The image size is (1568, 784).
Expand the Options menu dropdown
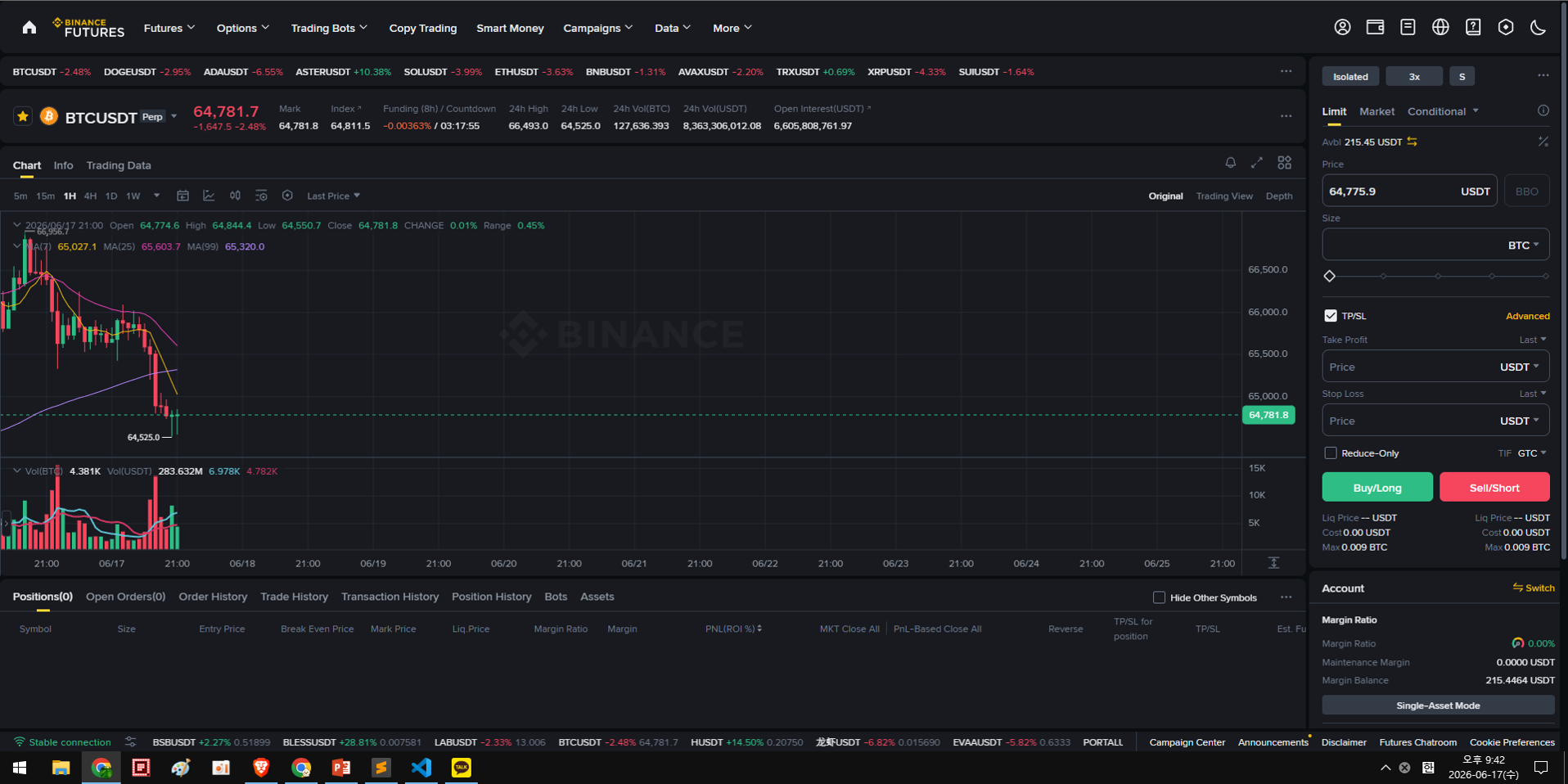243,28
